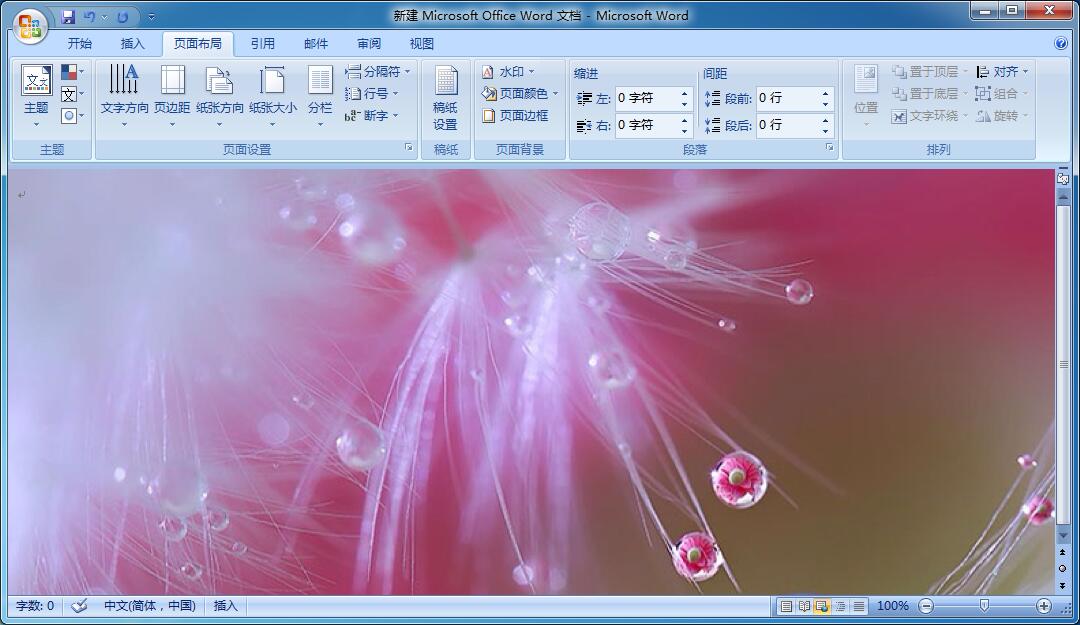Click the 左 (left) indent input field
Screen dimensions: 1080x625
coord(646,98)
